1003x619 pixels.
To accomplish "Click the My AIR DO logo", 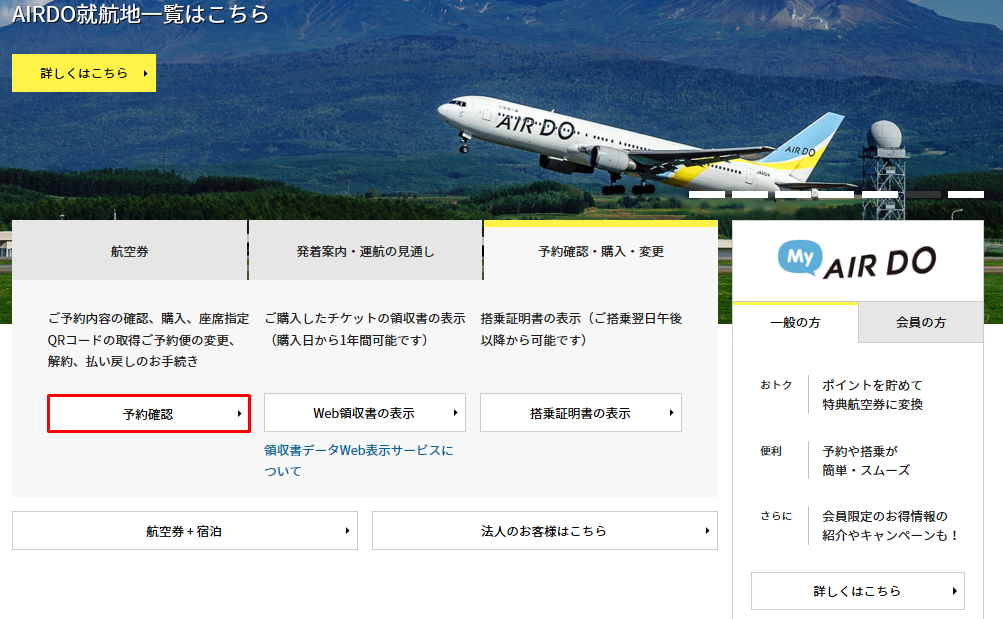I will pos(857,260).
